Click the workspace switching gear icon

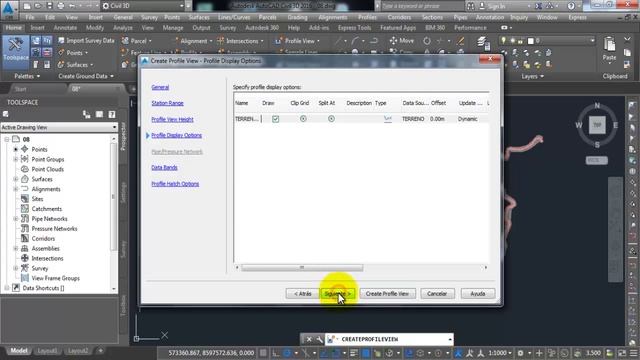click(x=520, y=353)
